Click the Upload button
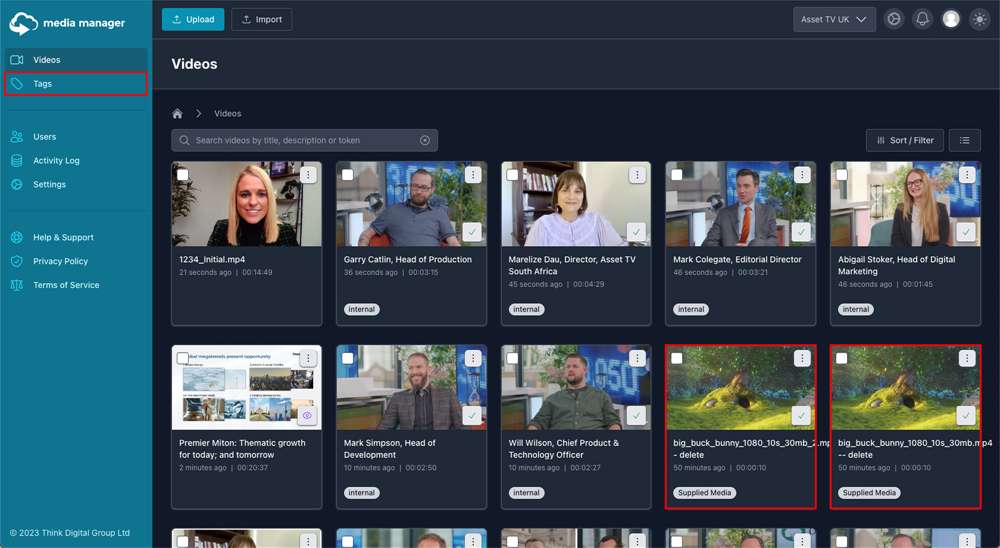This screenshot has height=548, width=1000. point(193,19)
